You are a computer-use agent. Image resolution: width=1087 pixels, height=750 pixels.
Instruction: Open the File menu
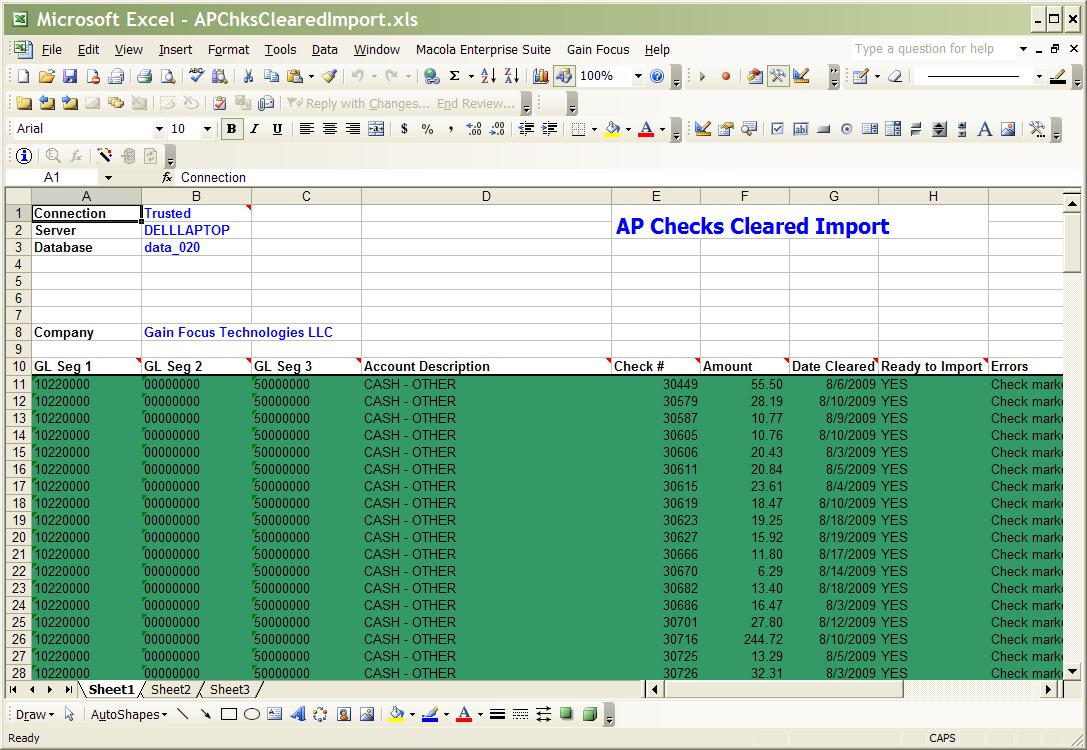(x=52, y=49)
